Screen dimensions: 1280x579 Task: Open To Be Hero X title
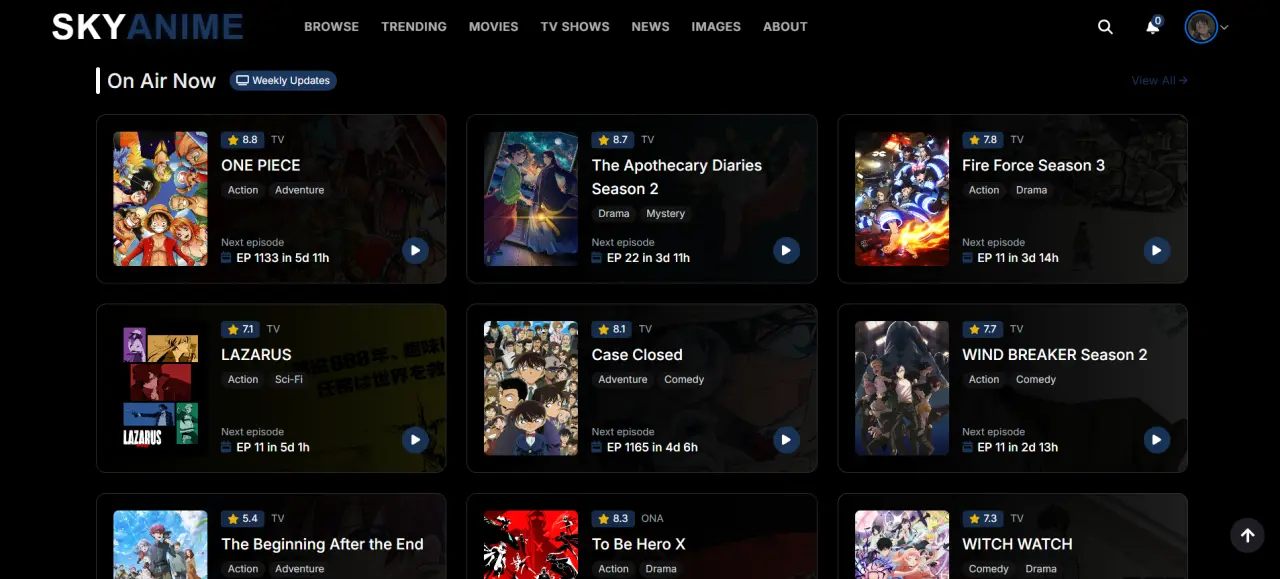[x=638, y=544]
